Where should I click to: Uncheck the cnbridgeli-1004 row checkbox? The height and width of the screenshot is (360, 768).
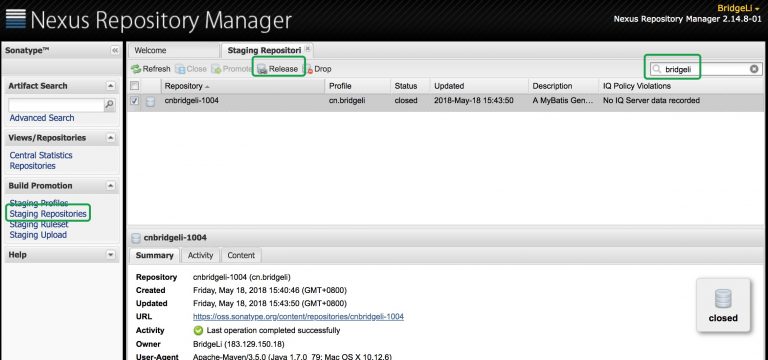pos(135,100)
